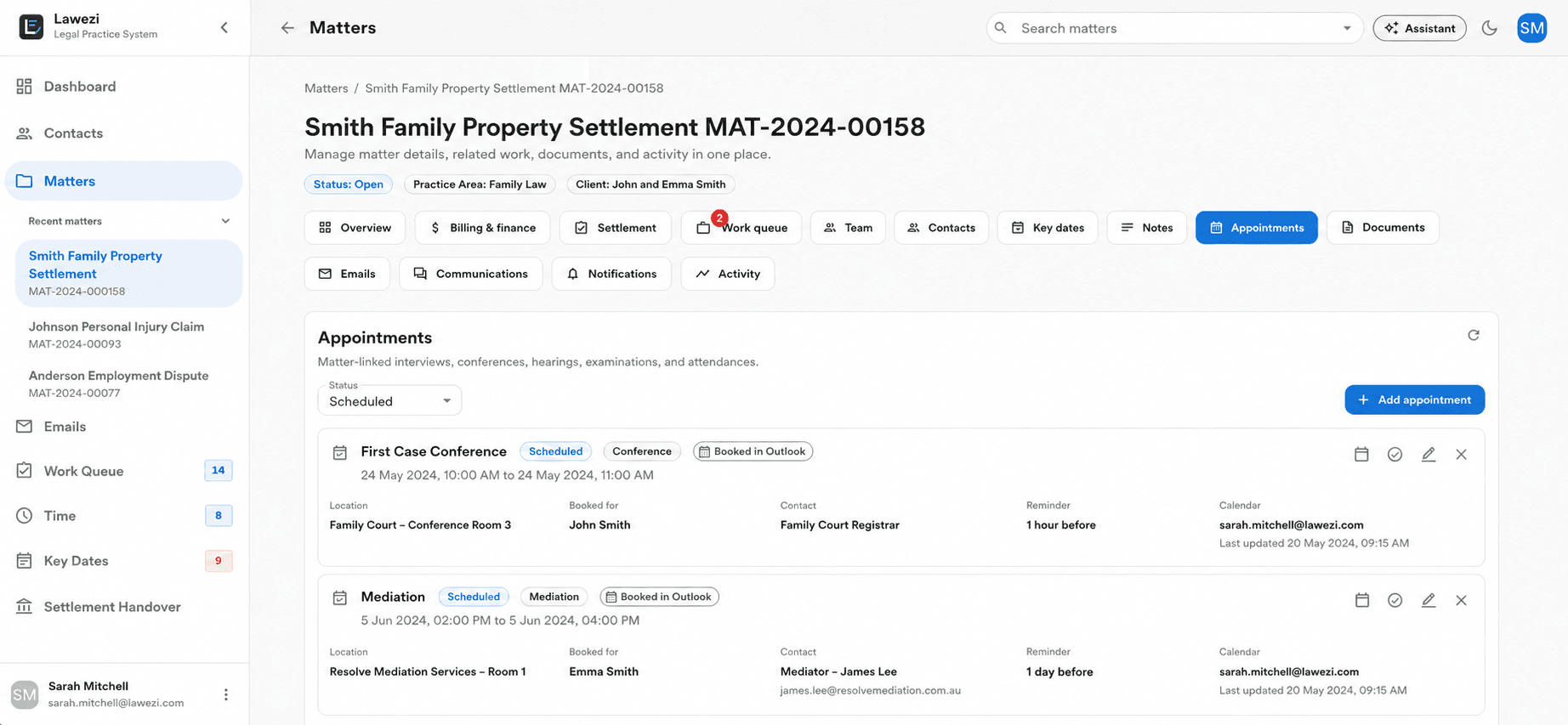Click the Practice Area: Family Law chip

click(x=480, y=184)
